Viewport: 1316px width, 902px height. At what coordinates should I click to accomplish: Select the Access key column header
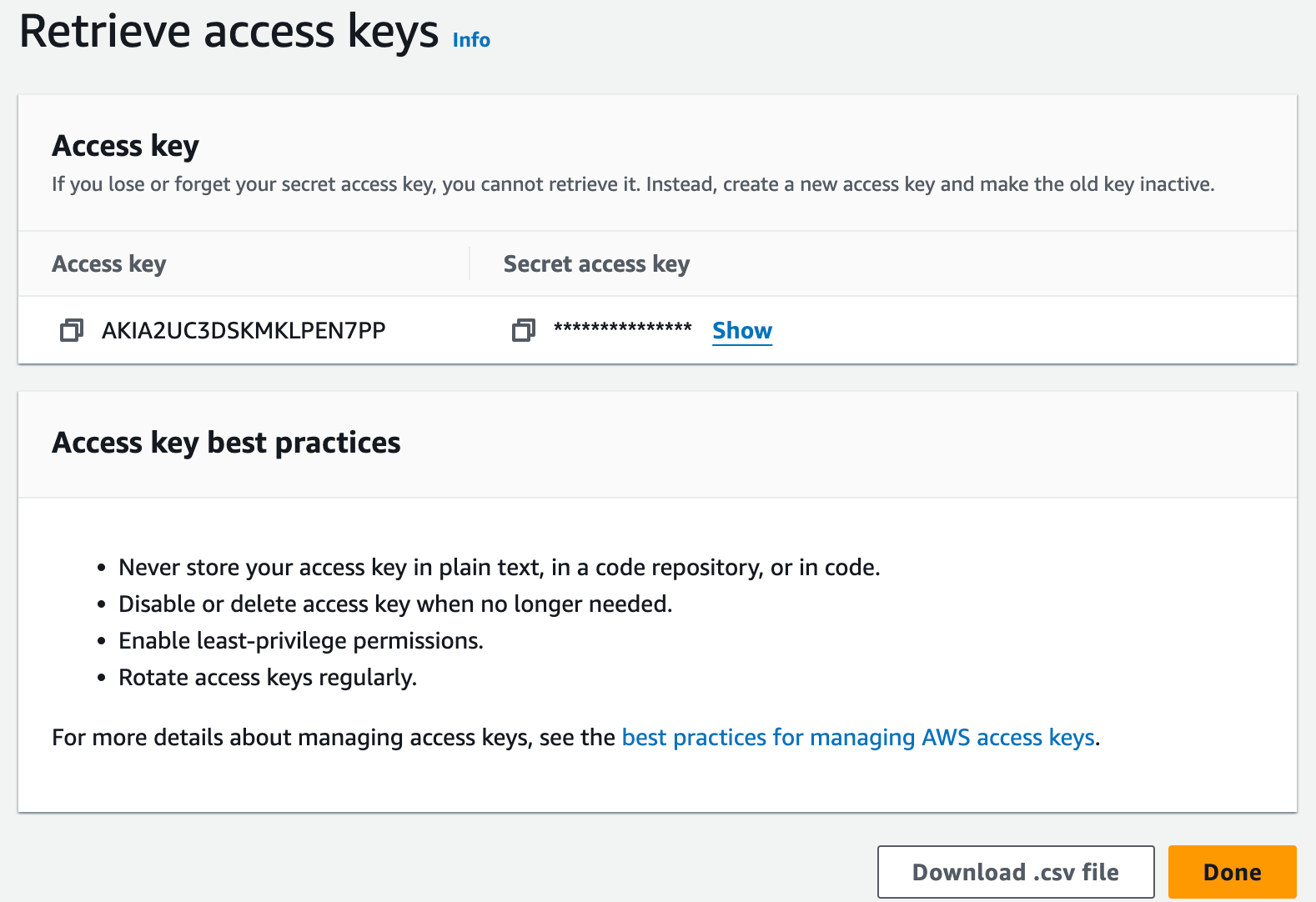coord(109,263)
